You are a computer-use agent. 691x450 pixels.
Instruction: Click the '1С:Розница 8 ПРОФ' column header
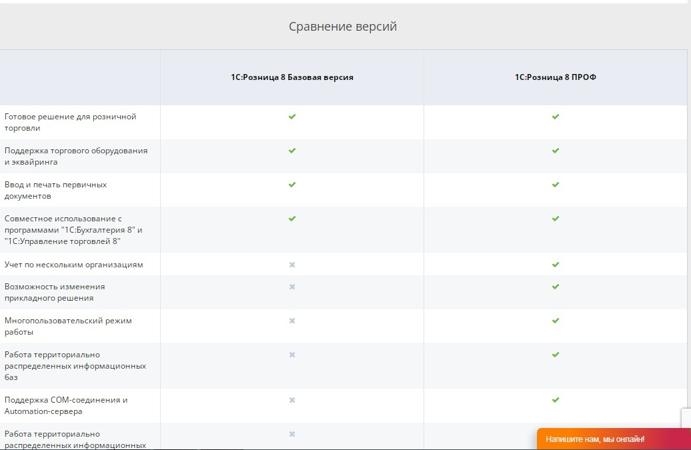click(556, 77)
